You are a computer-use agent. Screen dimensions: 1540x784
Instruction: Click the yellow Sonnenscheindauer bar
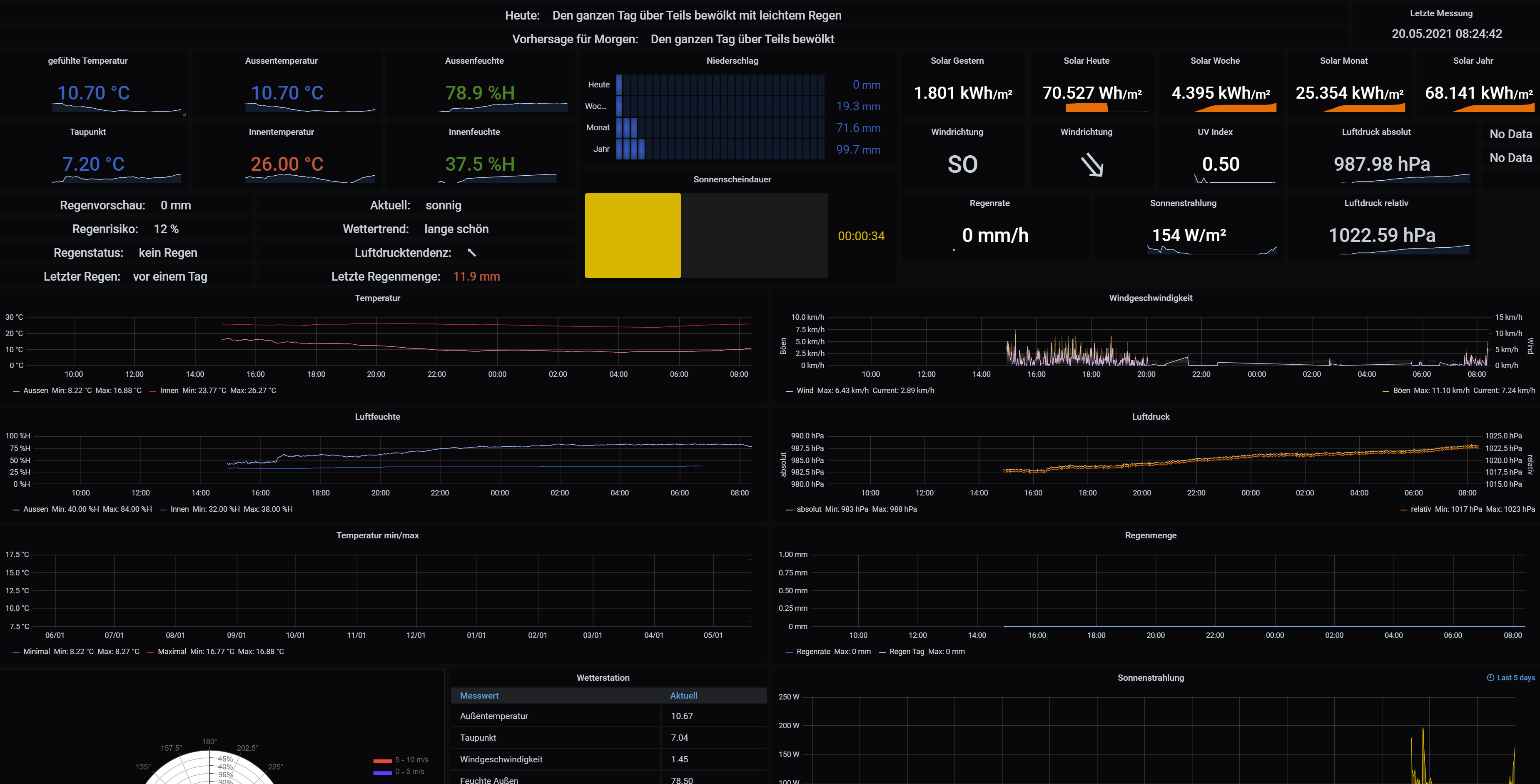(x=633, y=235)
